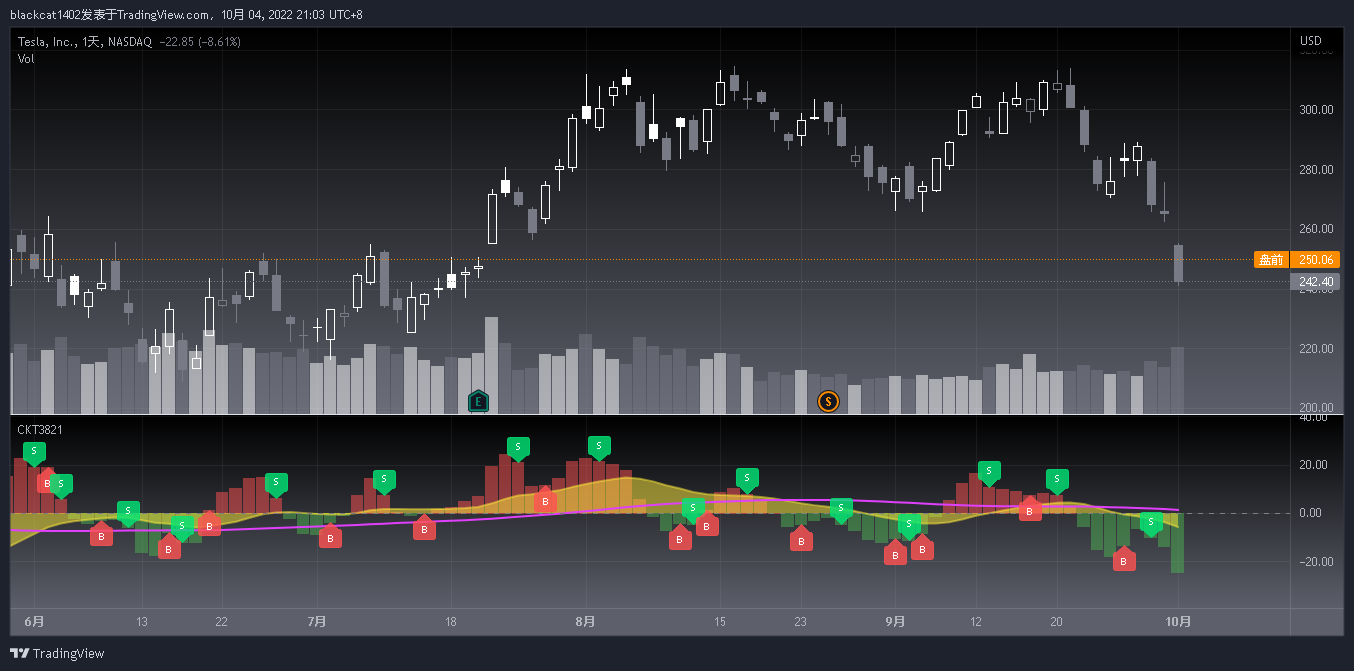Screen dimensions: 1354x671
Task: Click the 22 date axis label
Action: 222,622
